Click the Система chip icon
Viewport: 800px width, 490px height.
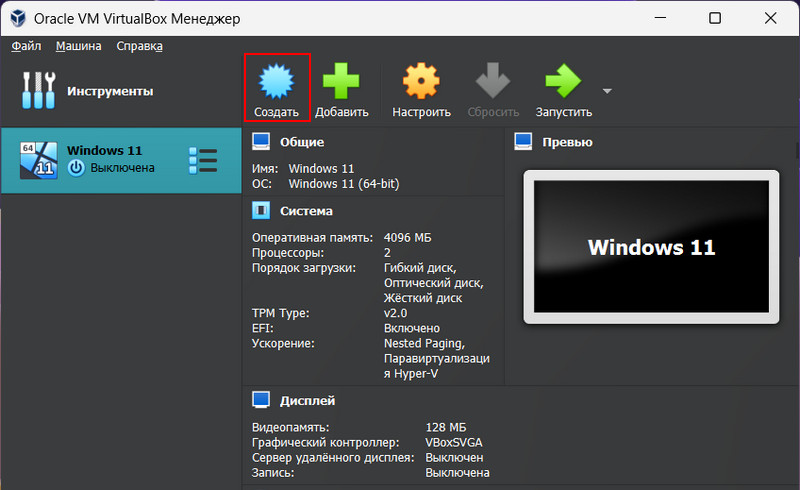tap(261, 210)
